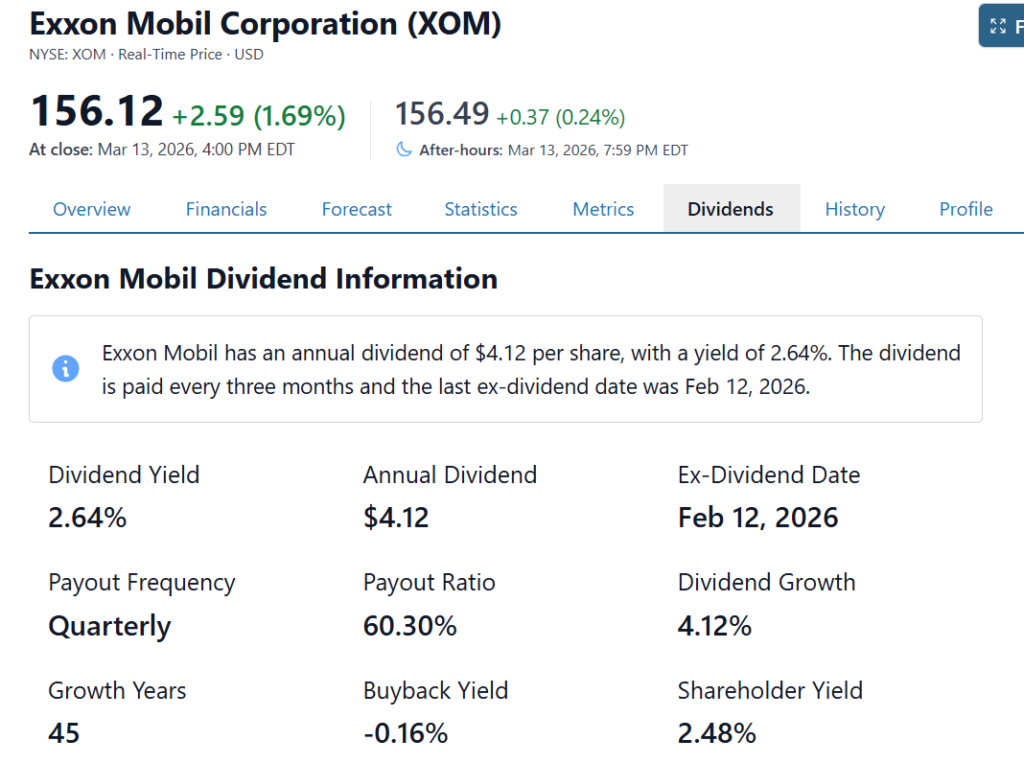Click the Ex-Dividend Date Feb 12, 2026
The width and height of the screenshot is (1024, 763).
(x=758, y=518)
